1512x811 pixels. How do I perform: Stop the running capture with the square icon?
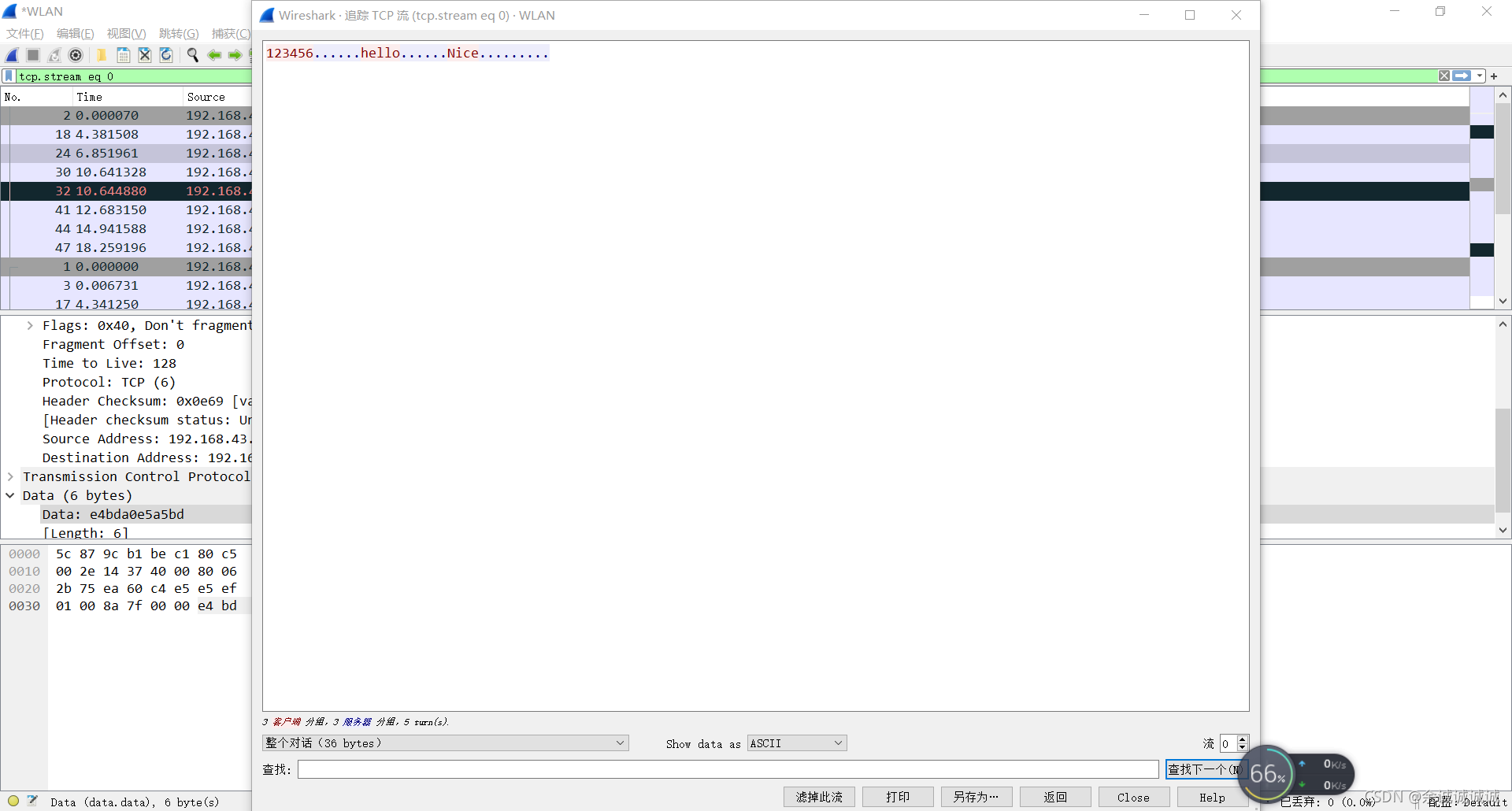(33, 55)
